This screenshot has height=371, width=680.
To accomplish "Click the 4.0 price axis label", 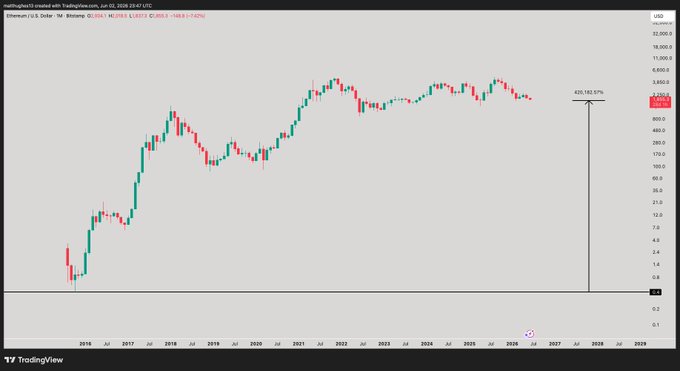I will tap(656, 240).
